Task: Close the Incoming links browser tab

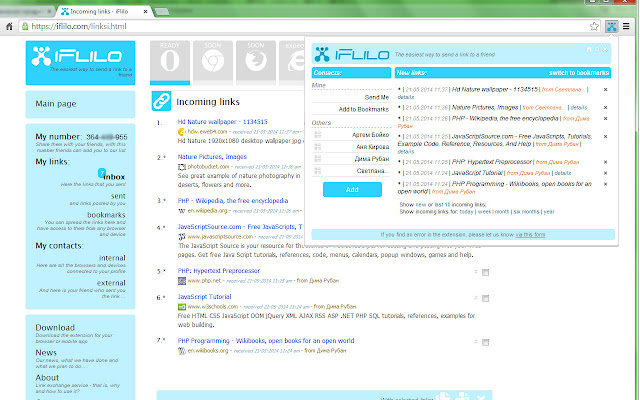Action: pyautogui.click(x=145, y=11)
